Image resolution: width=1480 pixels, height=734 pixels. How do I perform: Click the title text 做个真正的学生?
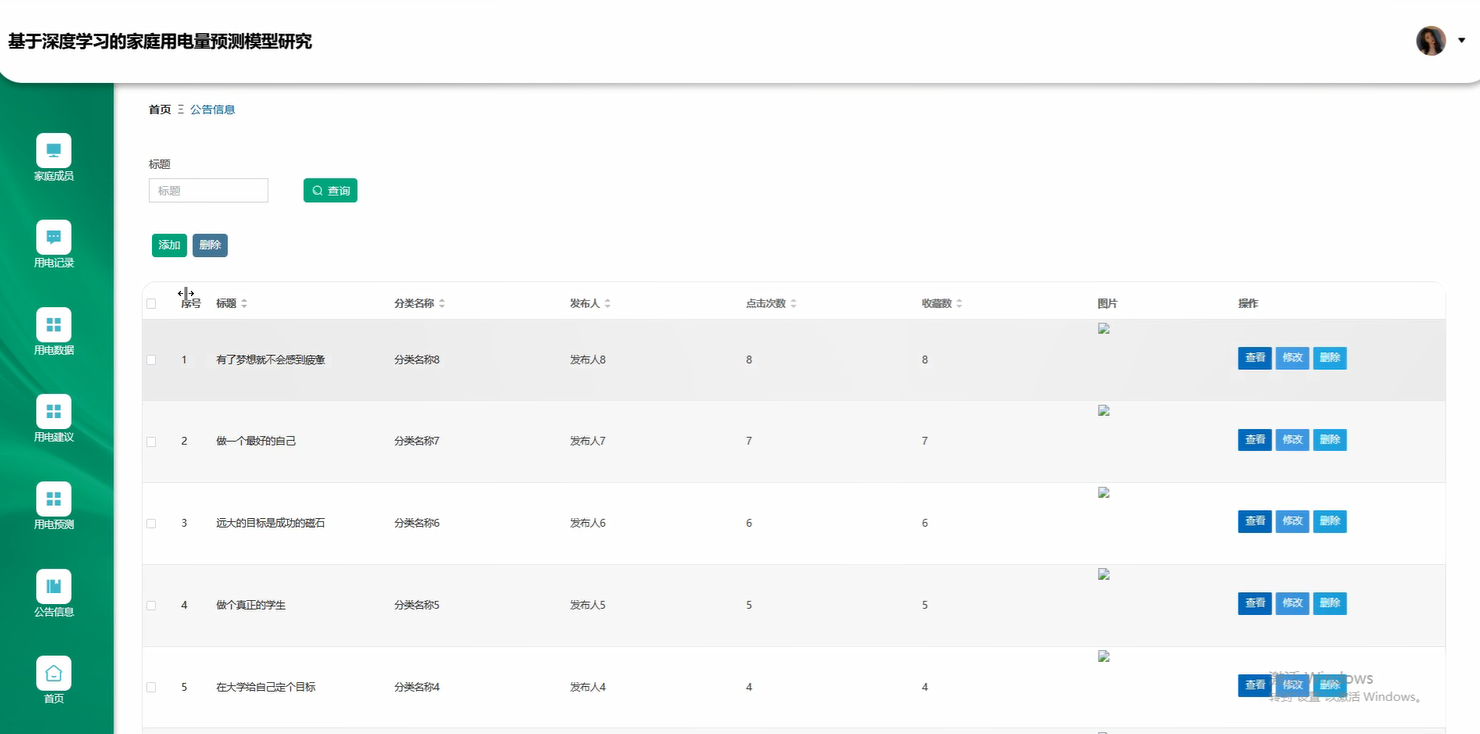pos(251,605)
